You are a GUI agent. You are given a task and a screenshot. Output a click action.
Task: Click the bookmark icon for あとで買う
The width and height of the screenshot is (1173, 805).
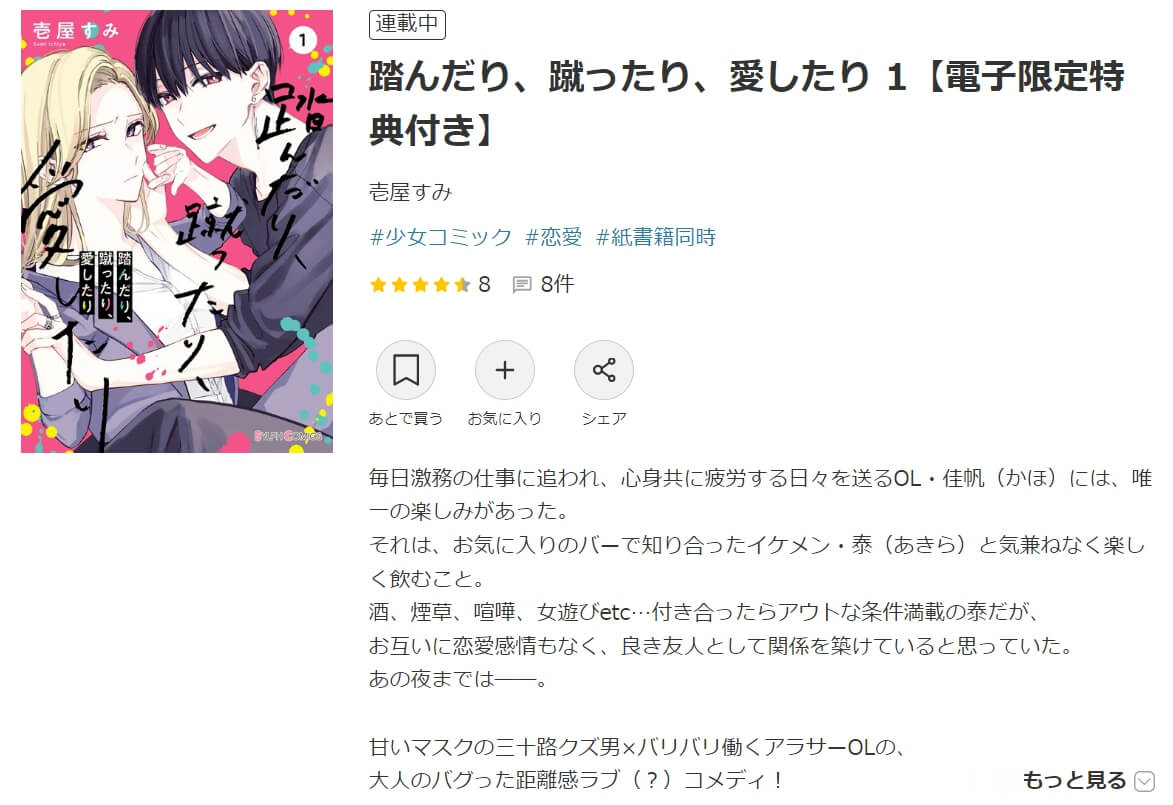click(x=405, y=370)
